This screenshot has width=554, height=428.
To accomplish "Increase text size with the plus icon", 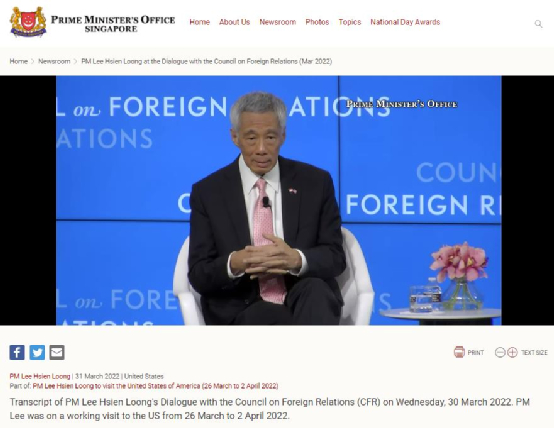I will [x=512, y=352].
